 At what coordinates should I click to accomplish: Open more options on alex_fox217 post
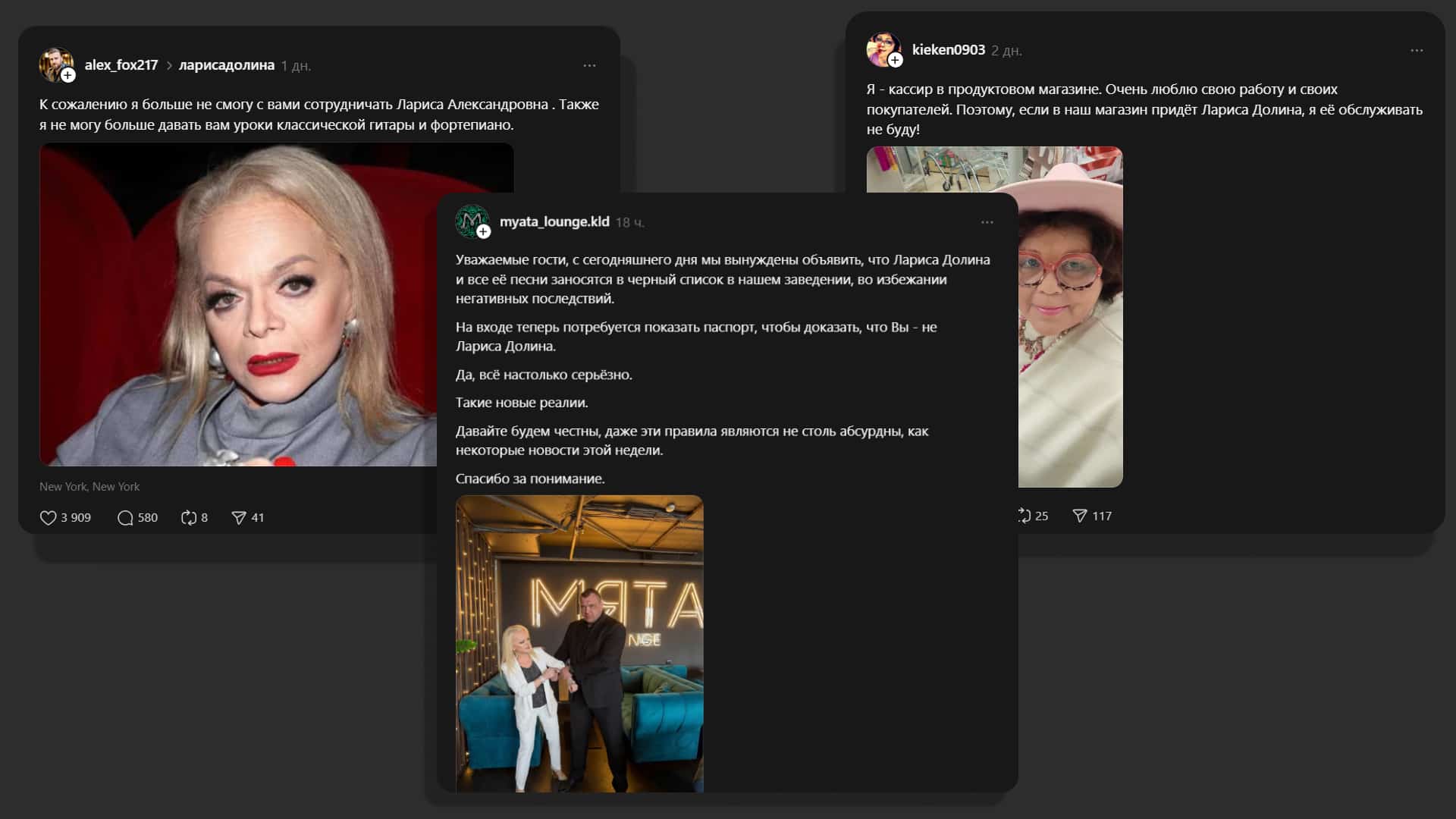[589, 66]
